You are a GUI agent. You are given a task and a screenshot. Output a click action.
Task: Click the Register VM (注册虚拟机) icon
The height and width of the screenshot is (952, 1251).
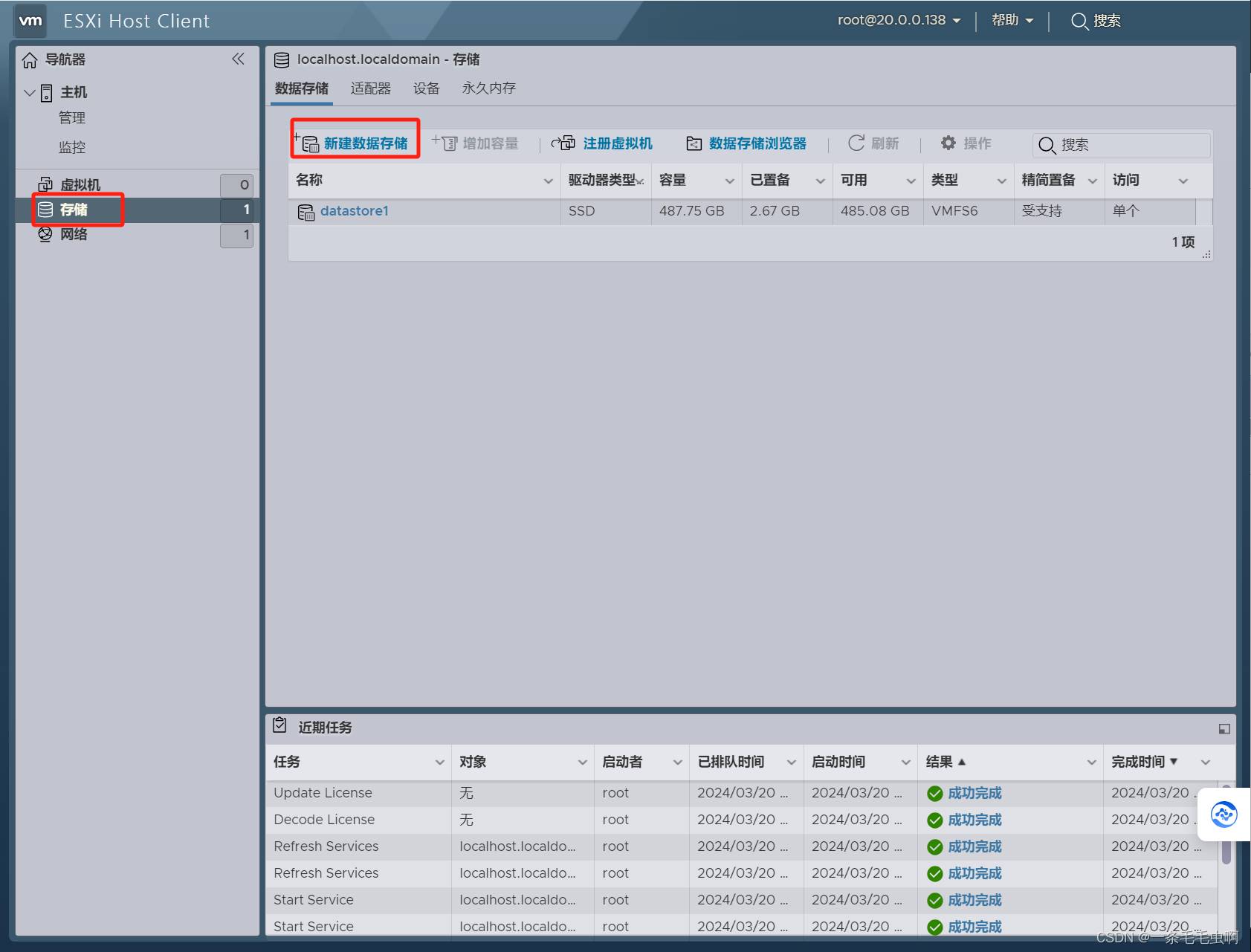[x=563, y=143]
